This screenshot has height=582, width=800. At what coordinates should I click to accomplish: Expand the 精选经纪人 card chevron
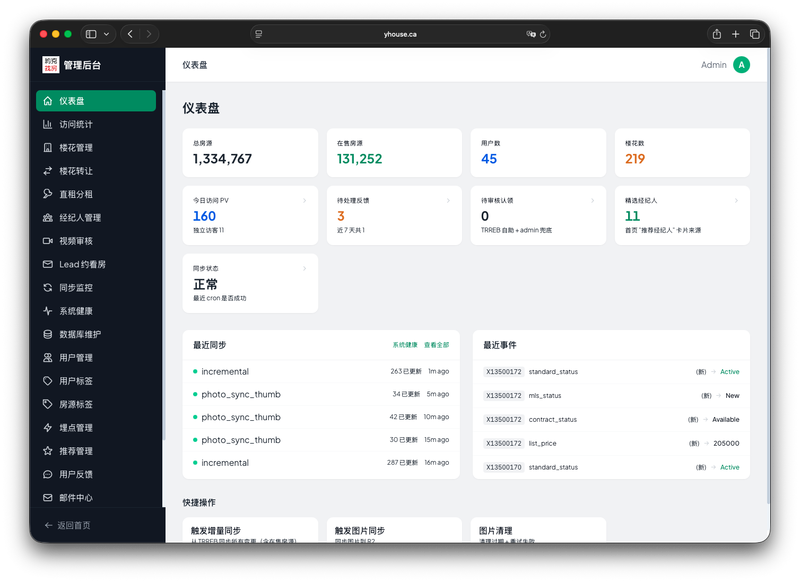[736, 200]
